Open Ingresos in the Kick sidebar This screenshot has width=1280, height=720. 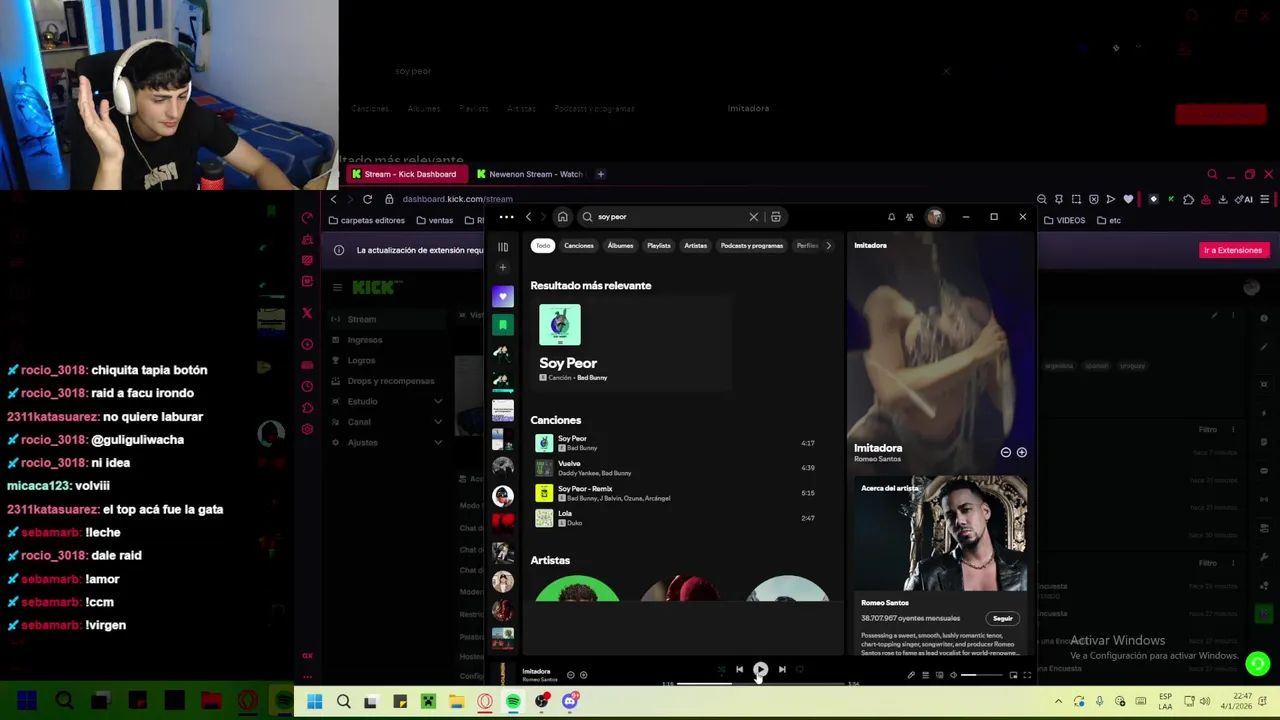pyautogui.click(x=365, y=340)
